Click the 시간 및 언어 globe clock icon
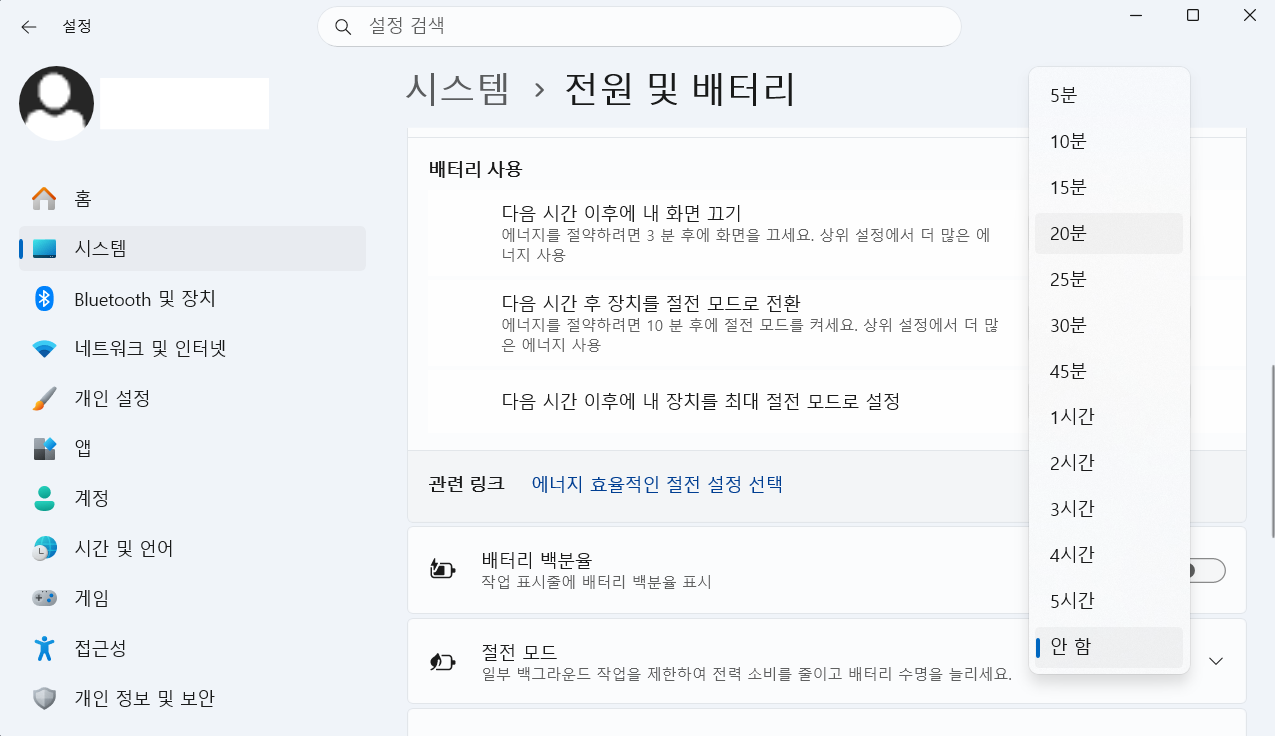This screenshot has height=736, width=1275. (44, 548)
